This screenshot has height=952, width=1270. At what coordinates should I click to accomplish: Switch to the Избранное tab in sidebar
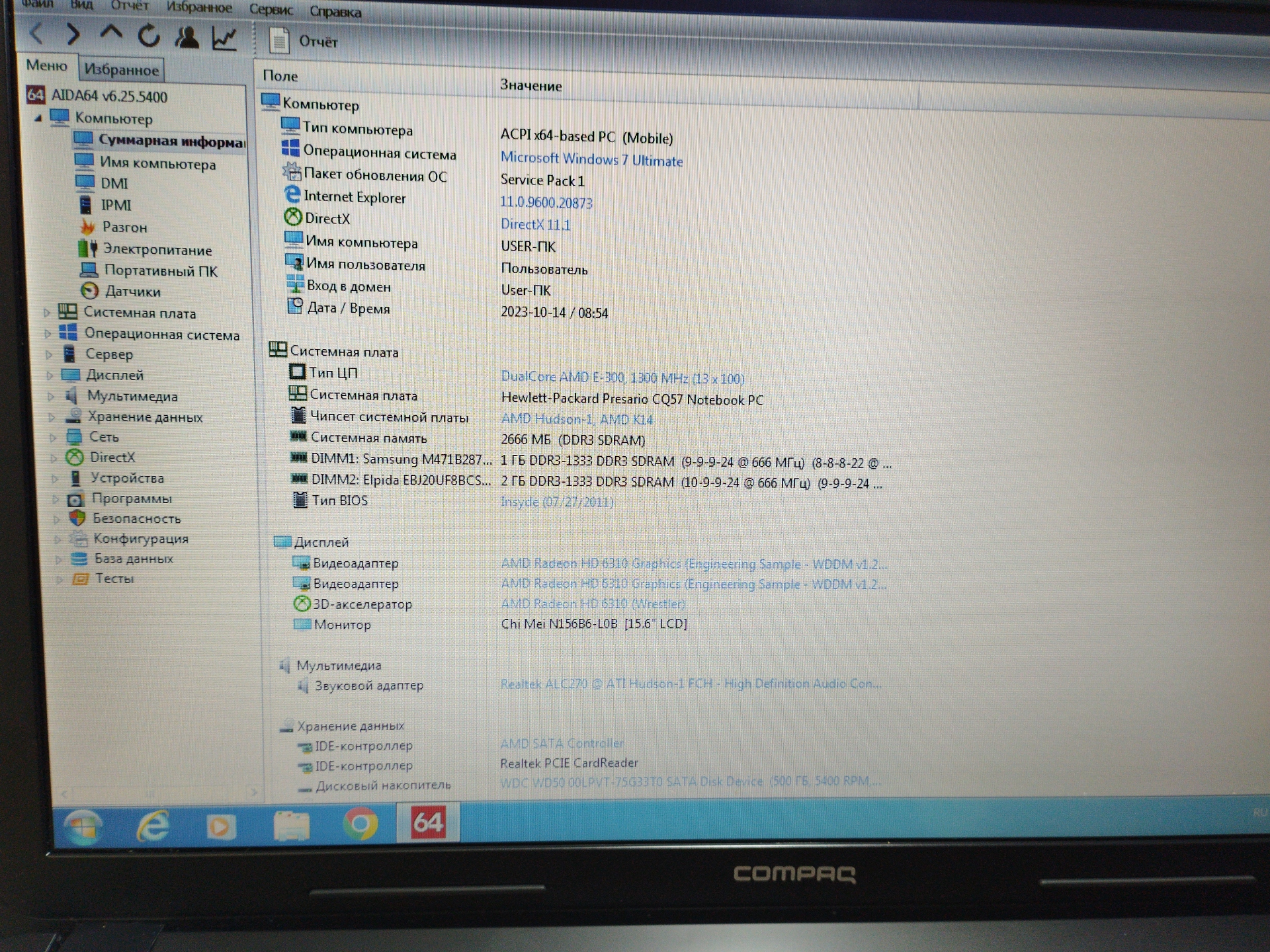[121, 69]
